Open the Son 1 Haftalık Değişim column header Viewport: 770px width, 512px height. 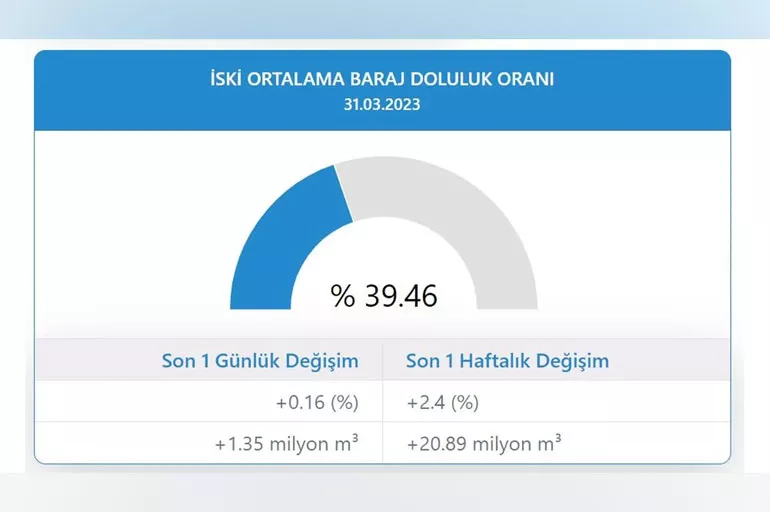[x=507, y=361]
